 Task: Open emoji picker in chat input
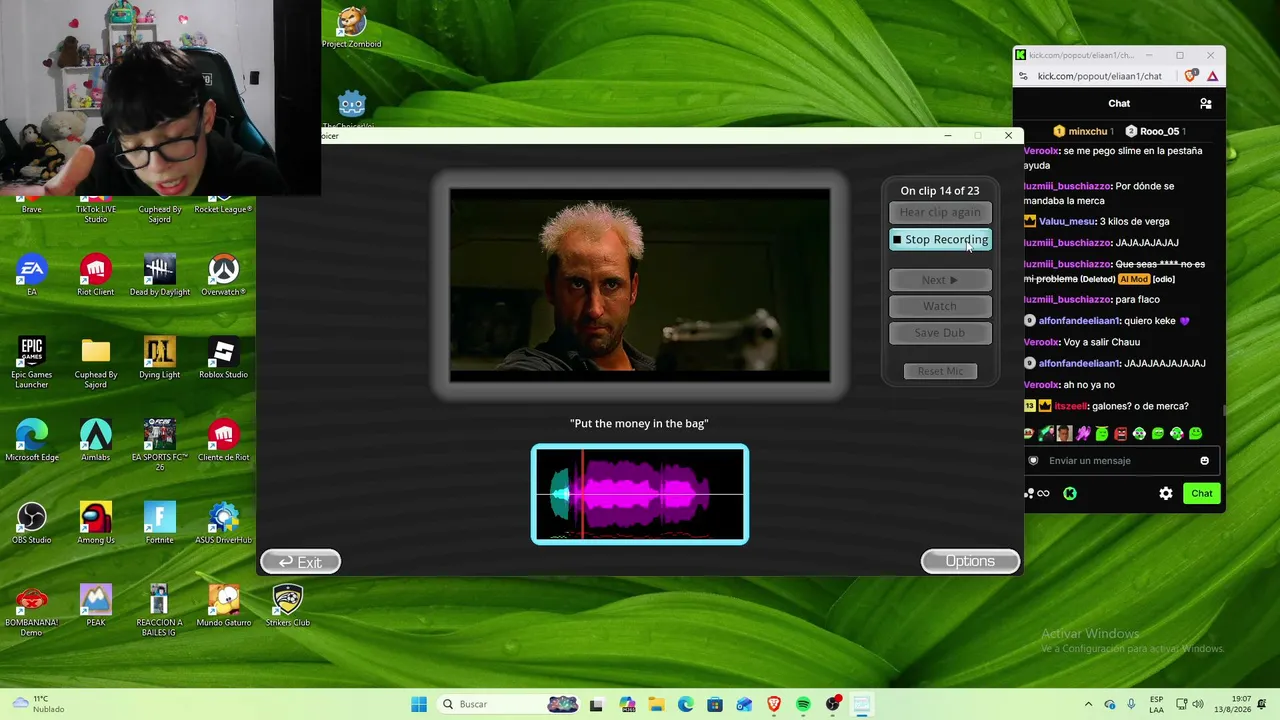(1204, 461)
